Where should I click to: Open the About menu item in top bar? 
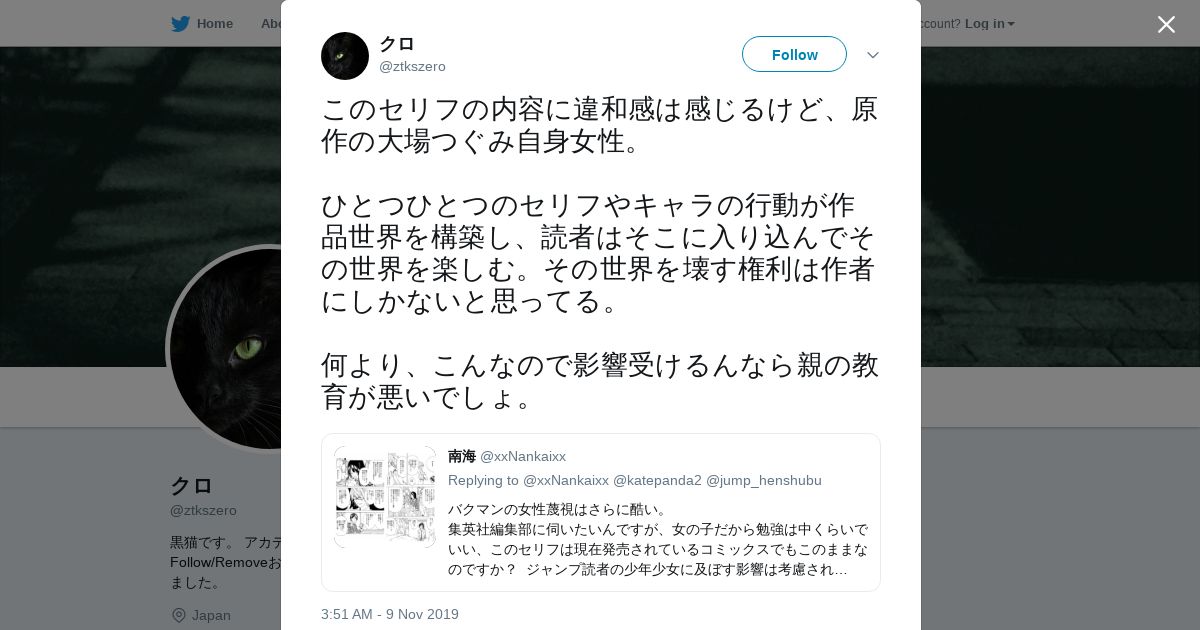click(x=271, y=24)
